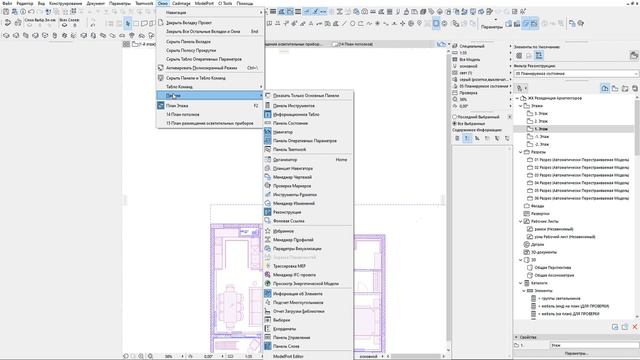Switch Navigator to Layout Book icon
The width and height of the screenshot is (640, 360).
coord(625,88)
